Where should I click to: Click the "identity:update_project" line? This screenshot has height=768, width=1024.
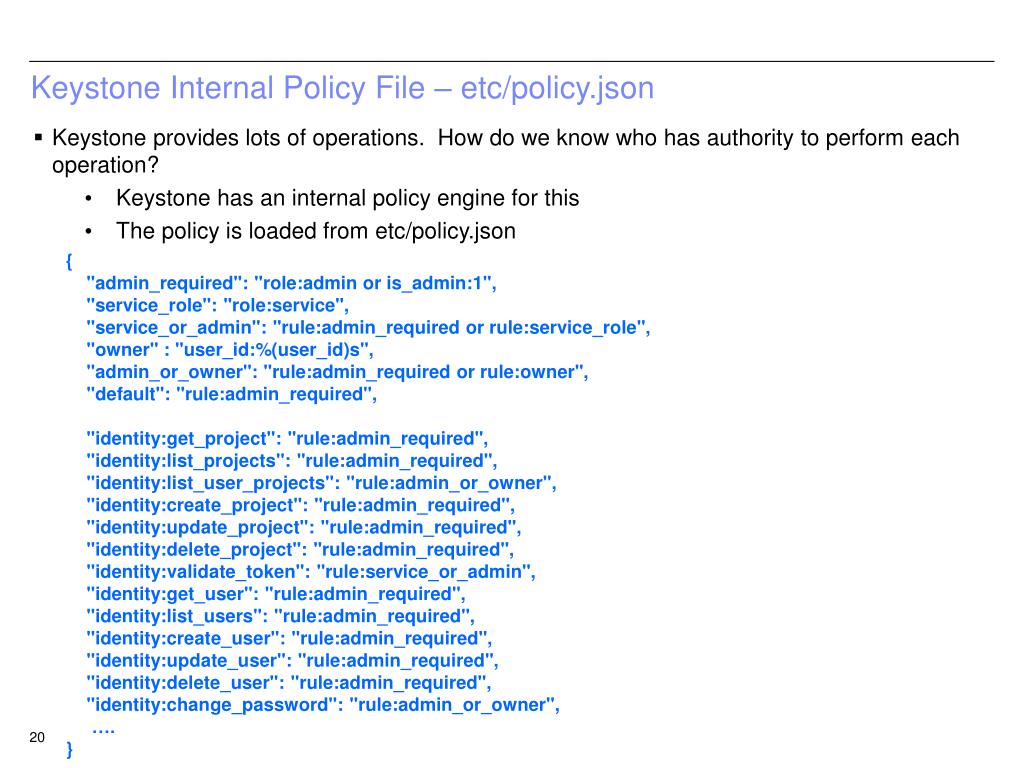(x=304, y=528)
